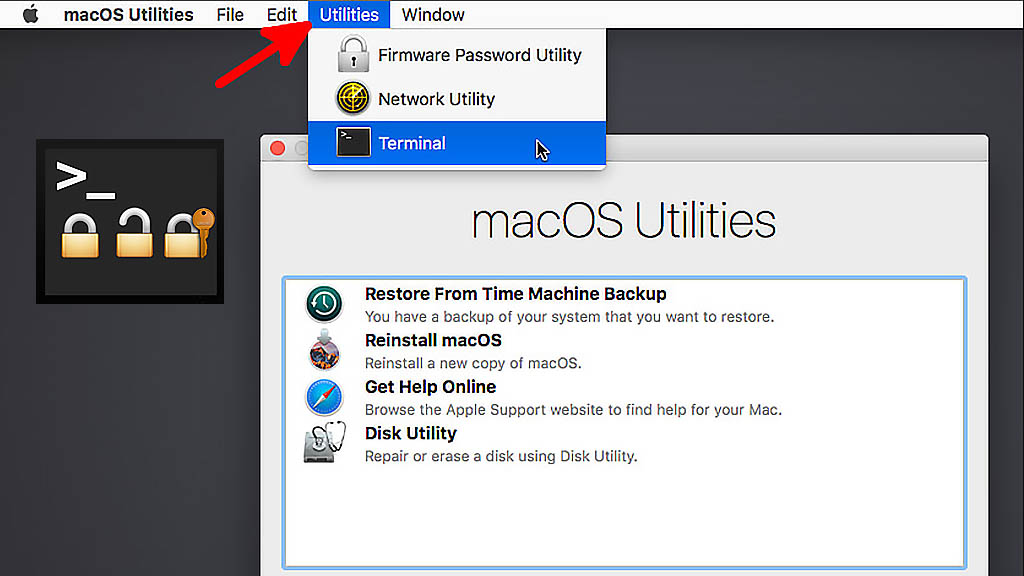The image size is (1024, 576).
Task: Click 'You have a backup of your system' text
Action: [x=569, y=317]
